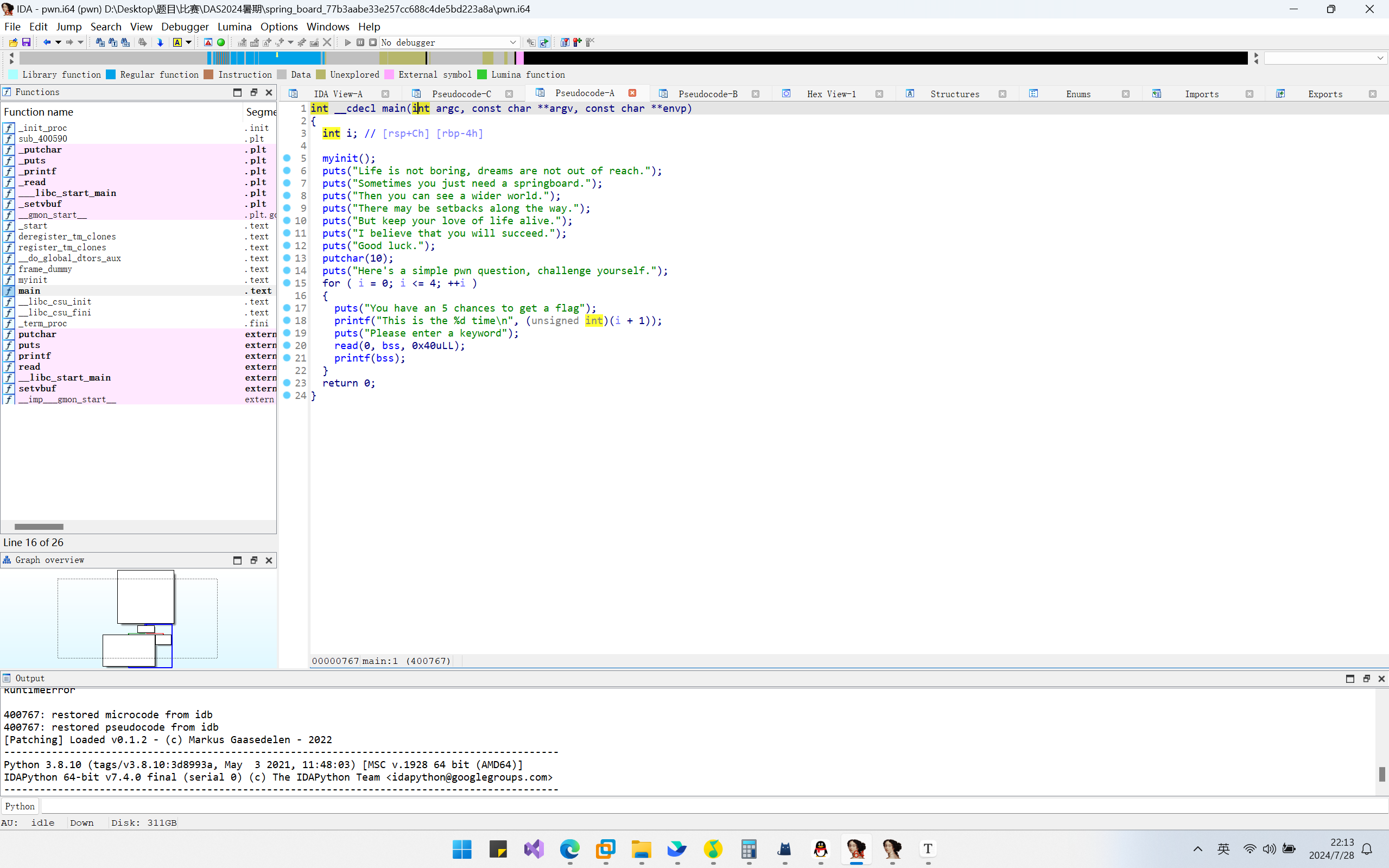The width and height of the screenshot is (1389, 868).
Task: Toggle breakpoint dot on line 20
Action: pos(287,345)
